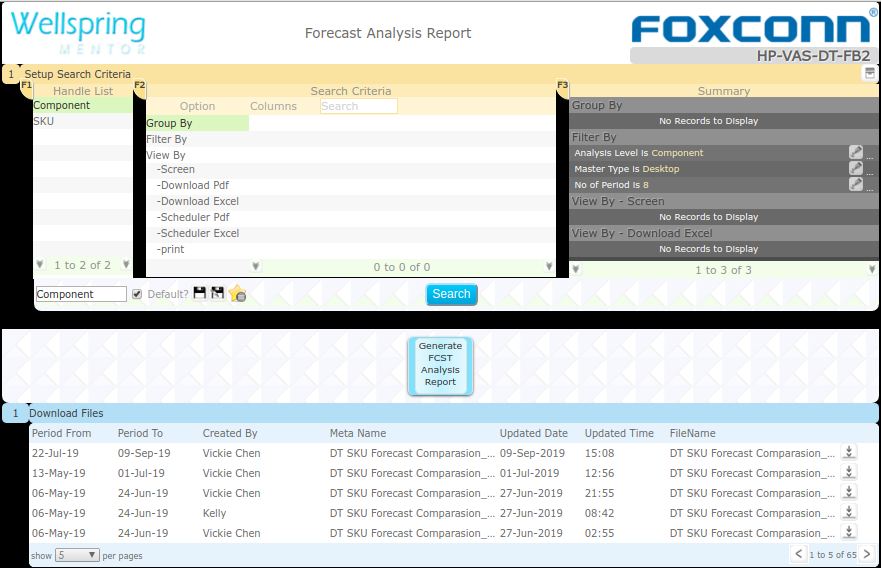Screen dimensions: 881x568
Task: Toggle the Default? checkbox
Action: pyautogui.click(x=137, y=294)
